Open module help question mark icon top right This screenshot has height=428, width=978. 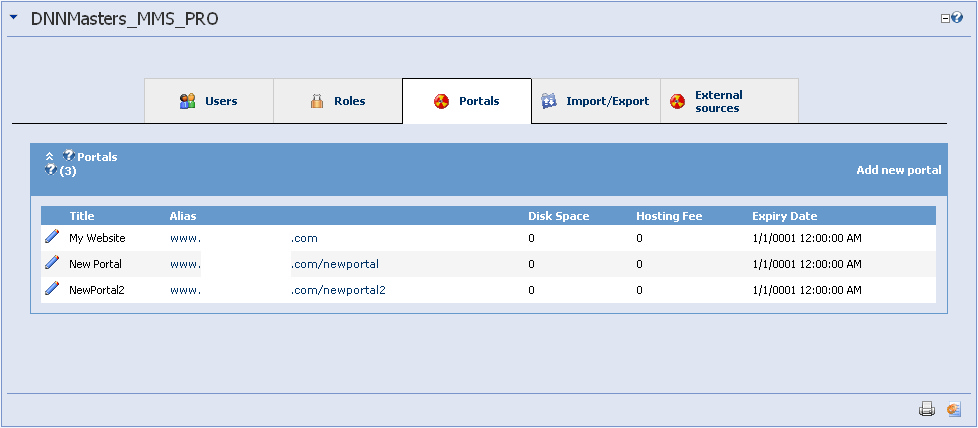957,18
